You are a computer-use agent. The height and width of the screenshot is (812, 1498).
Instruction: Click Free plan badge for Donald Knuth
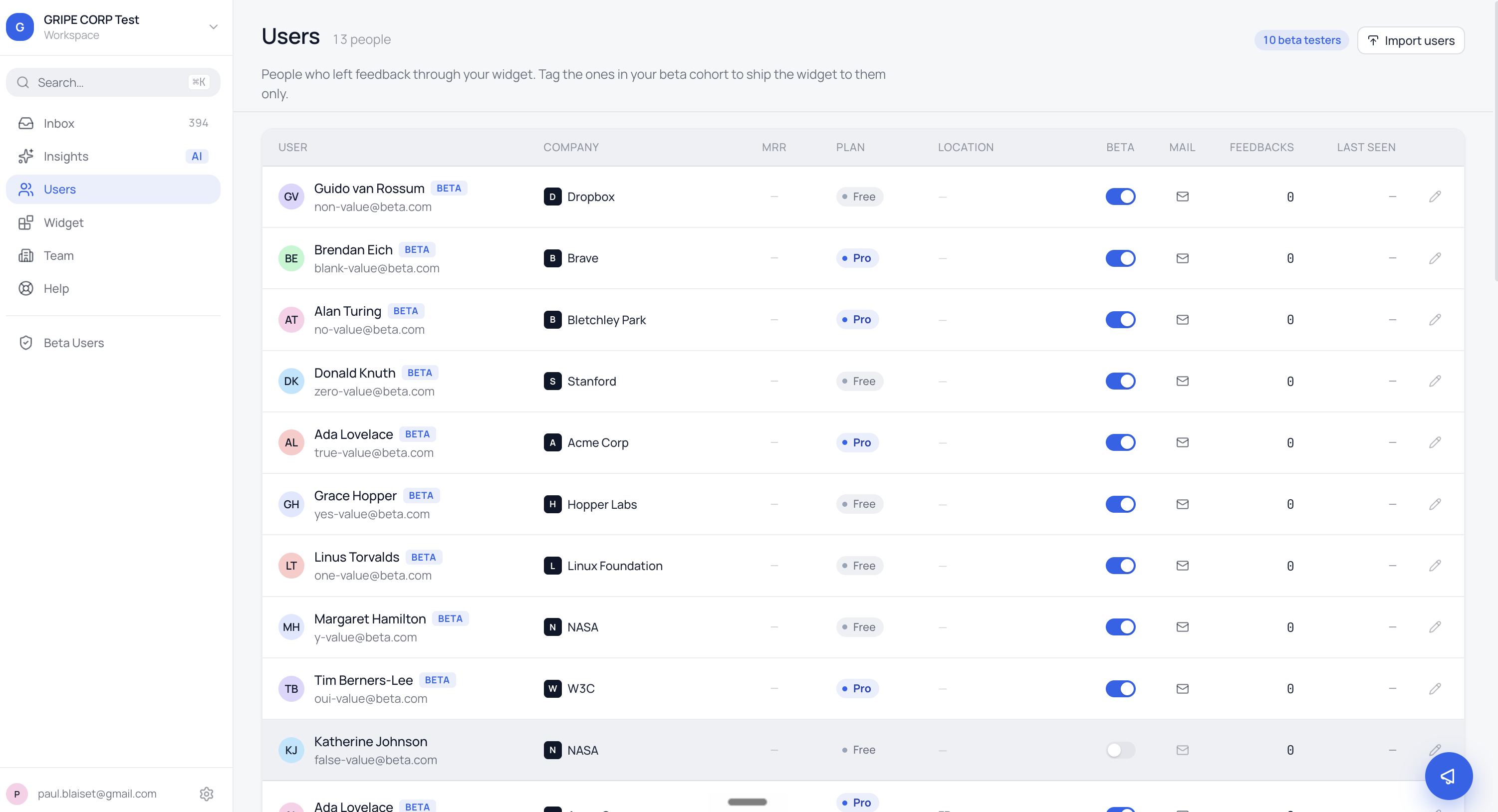coord(859,381)
